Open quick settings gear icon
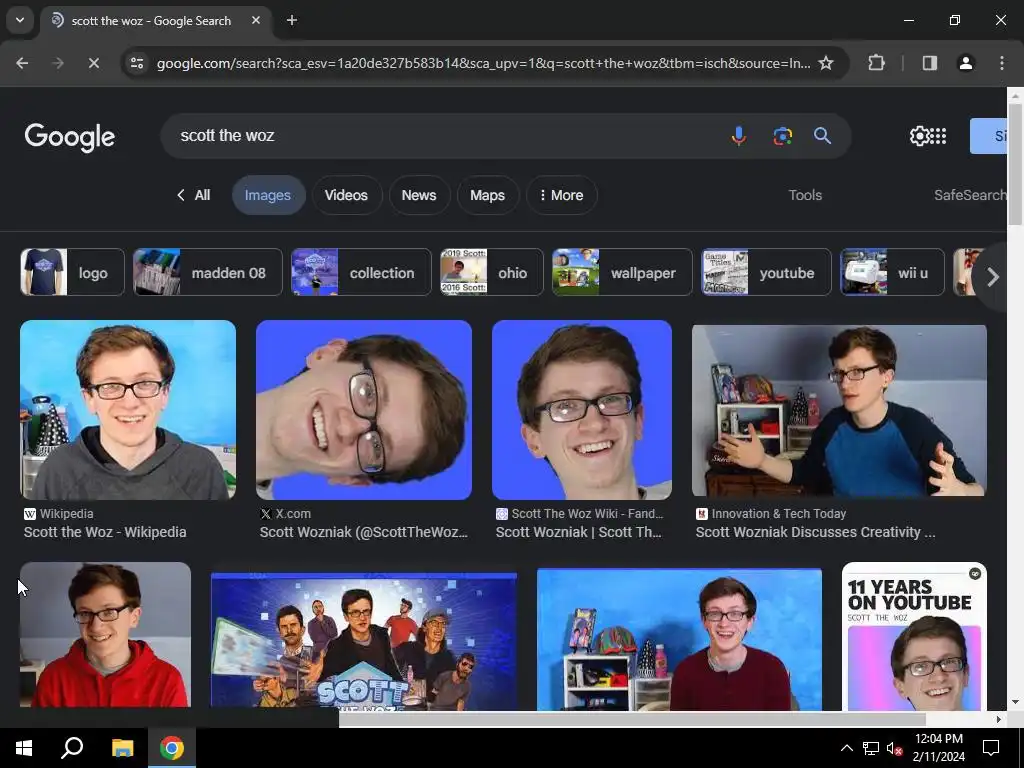The image size is (1024, 768). point(920,136)
